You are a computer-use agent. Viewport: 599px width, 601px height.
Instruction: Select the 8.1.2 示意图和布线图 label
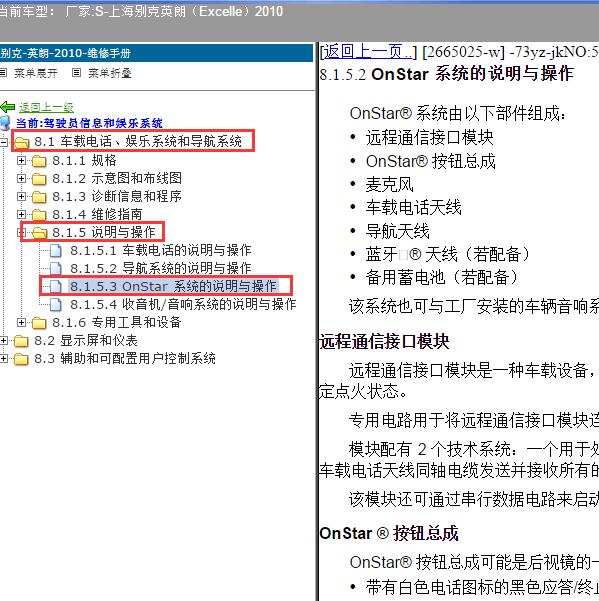click(117, 178)
